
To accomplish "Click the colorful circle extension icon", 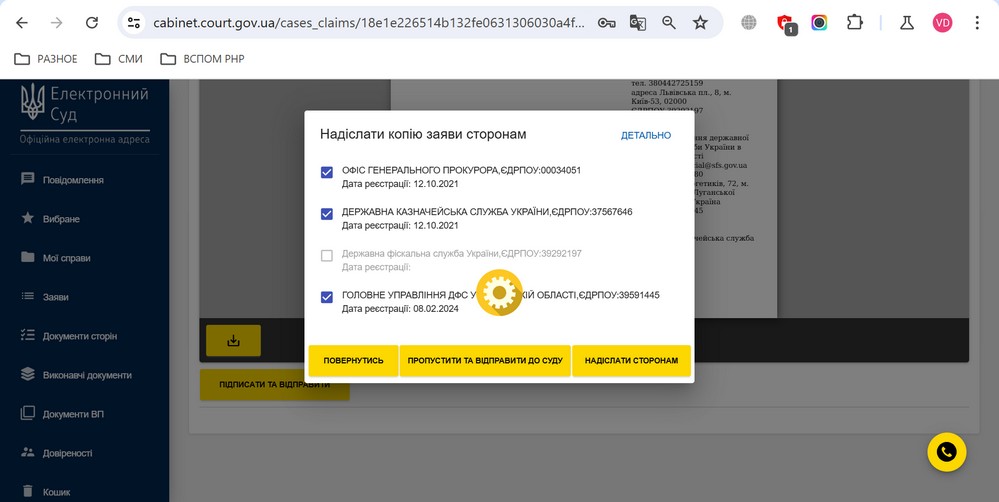I will 819,23.
